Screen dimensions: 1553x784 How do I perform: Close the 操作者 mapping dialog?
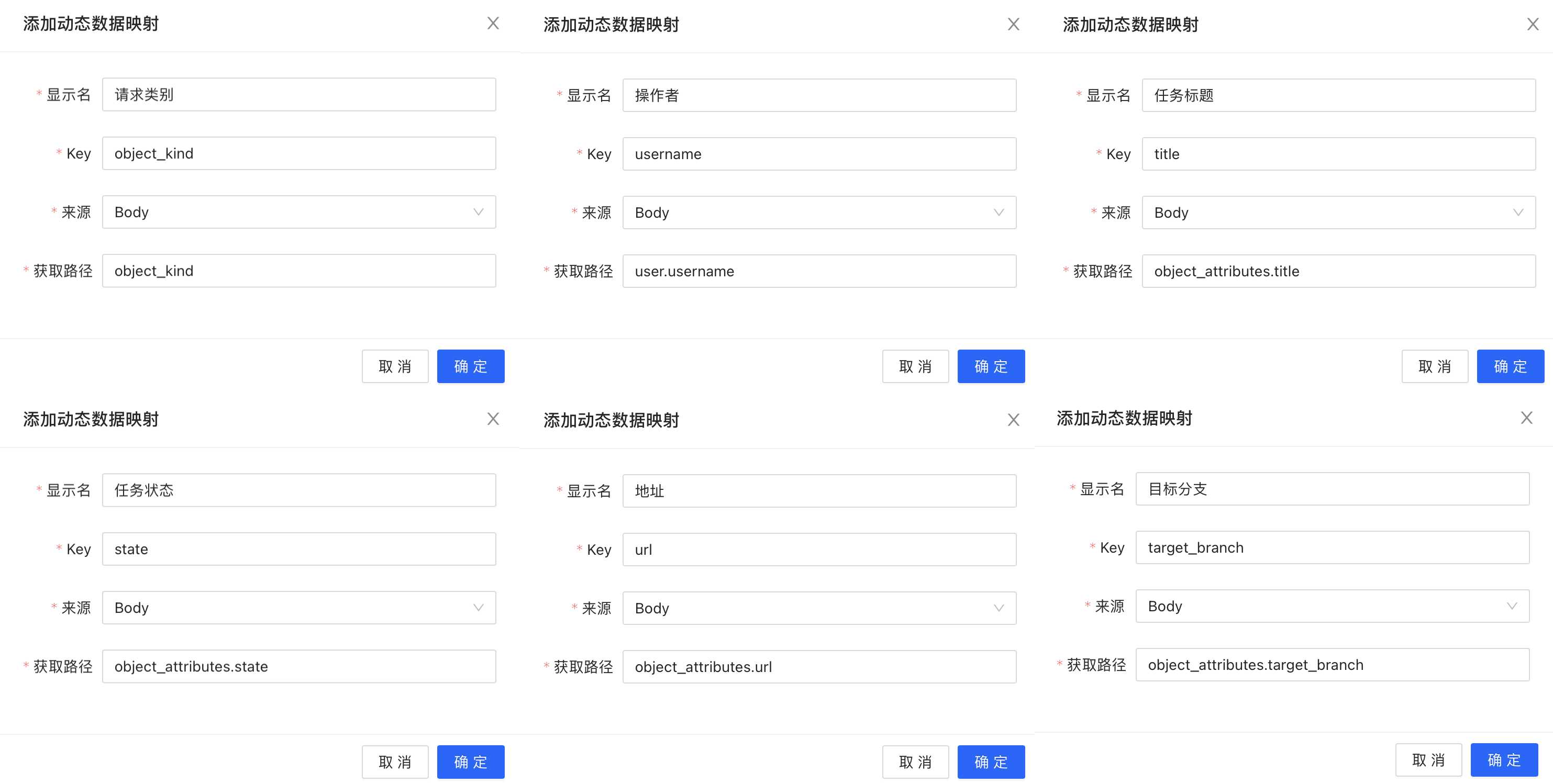[x=1013, y=24]
